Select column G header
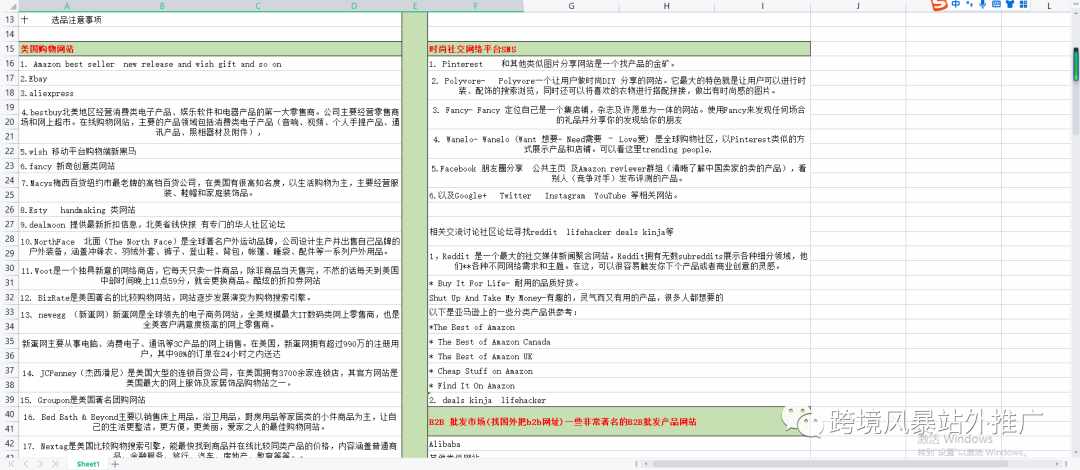Viewport: 1080px width, 470px height. pos(572,6)
